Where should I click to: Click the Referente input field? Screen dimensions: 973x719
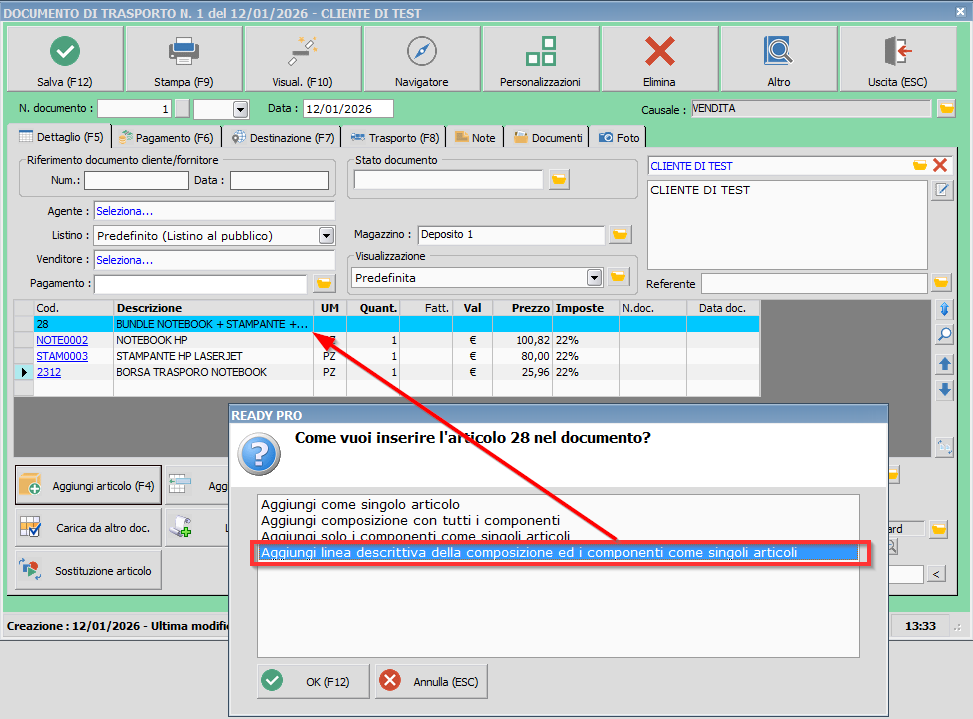coord(814,284)
